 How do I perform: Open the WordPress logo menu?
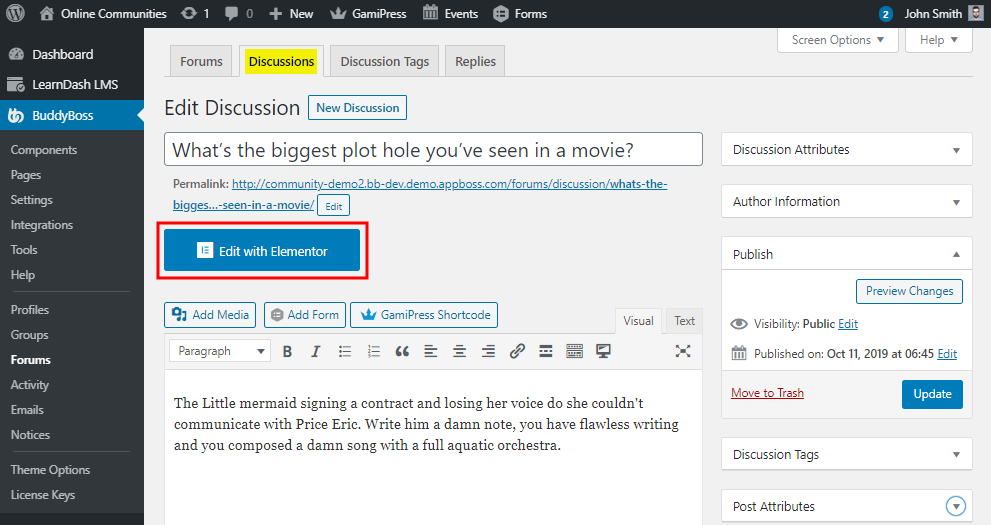[16, 14]
